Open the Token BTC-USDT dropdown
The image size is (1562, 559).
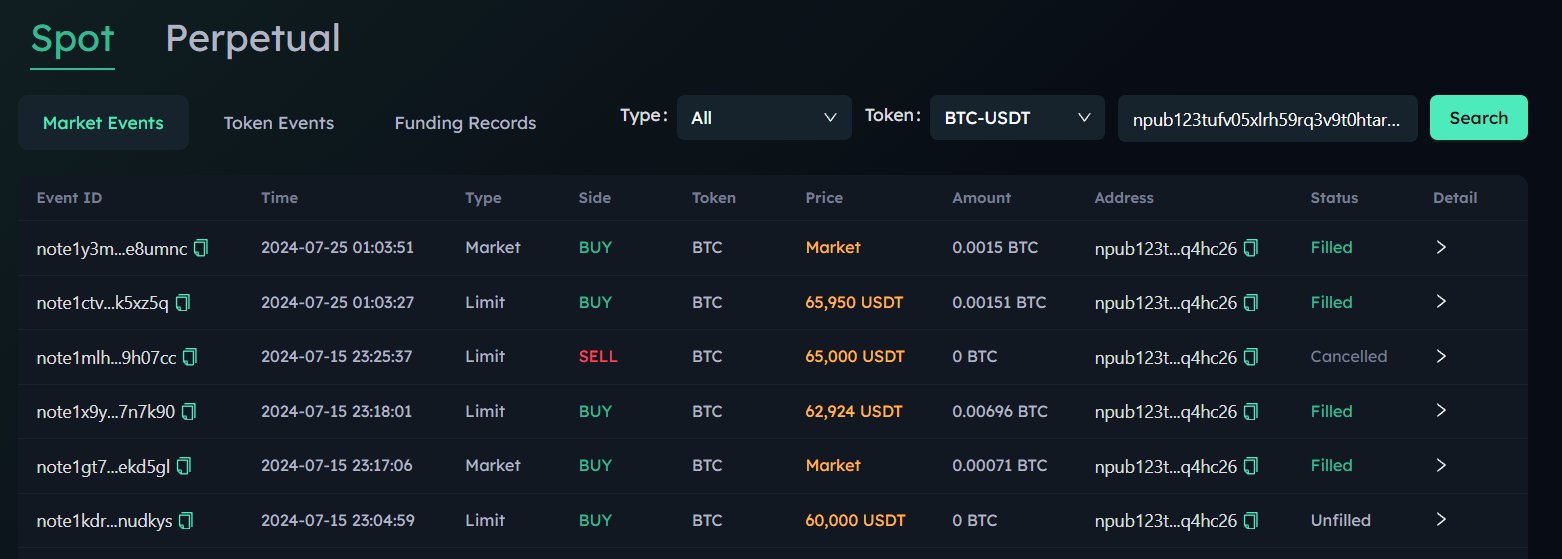click(1017, 118)
